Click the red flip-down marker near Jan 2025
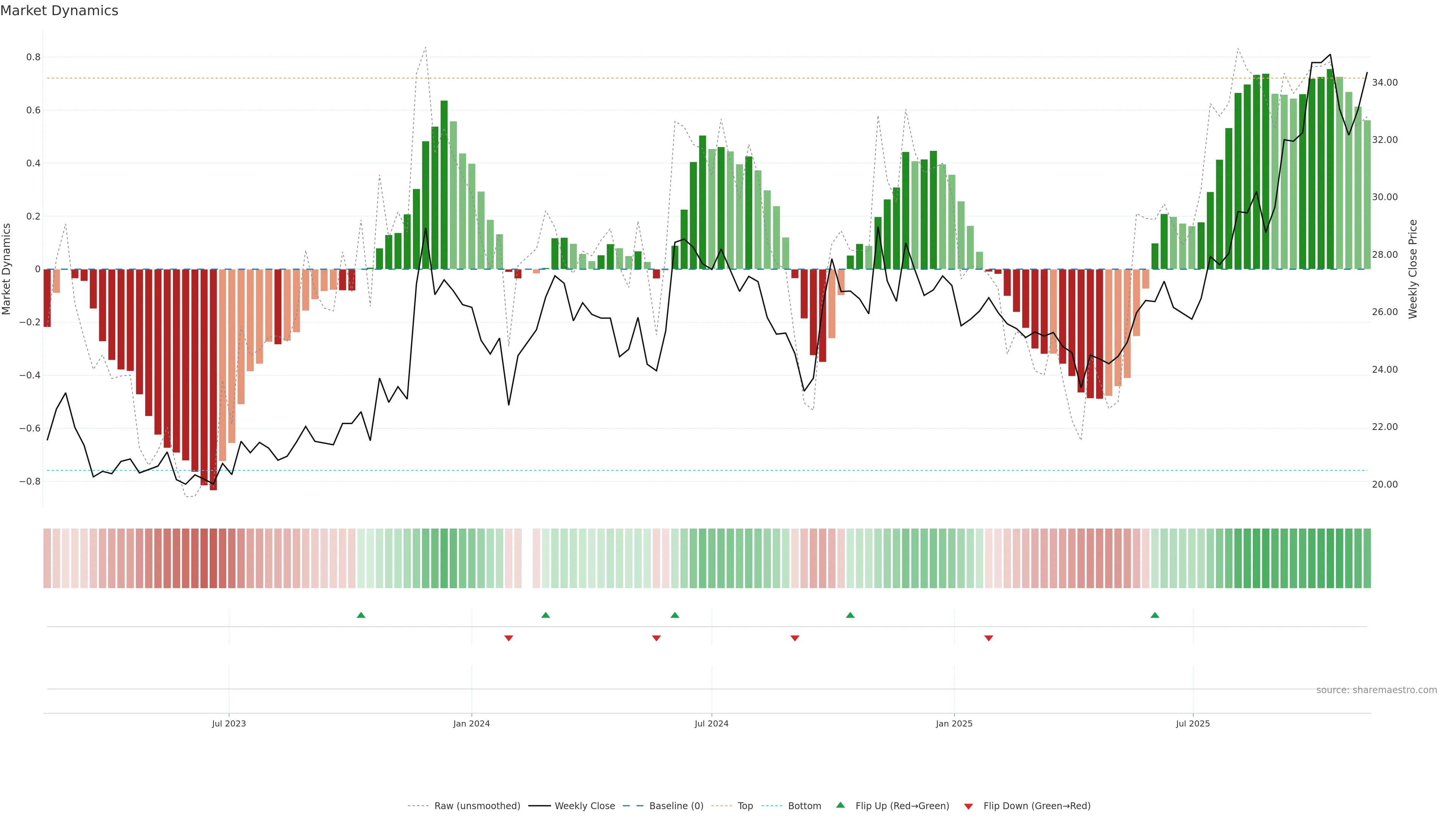This screenshot has width=1456, height=819. (x=988, y=638)
